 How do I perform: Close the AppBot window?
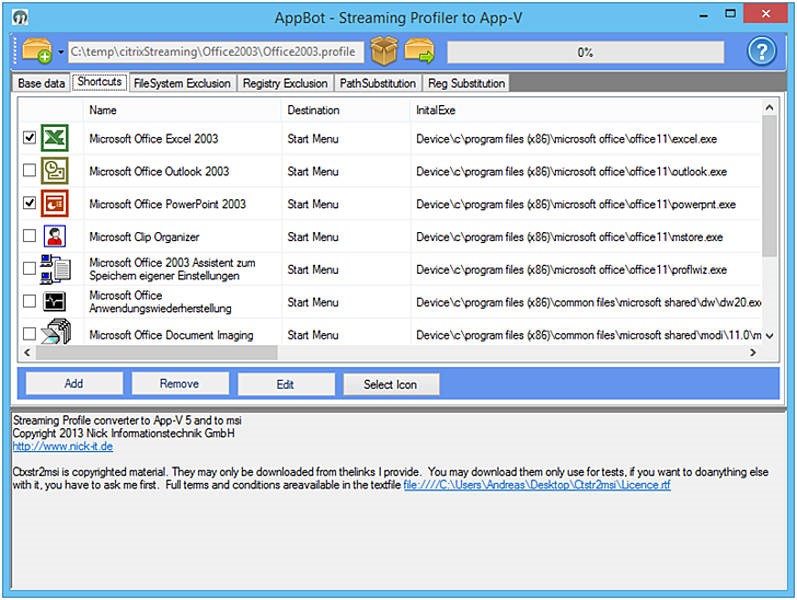click(x=765, y=14)
